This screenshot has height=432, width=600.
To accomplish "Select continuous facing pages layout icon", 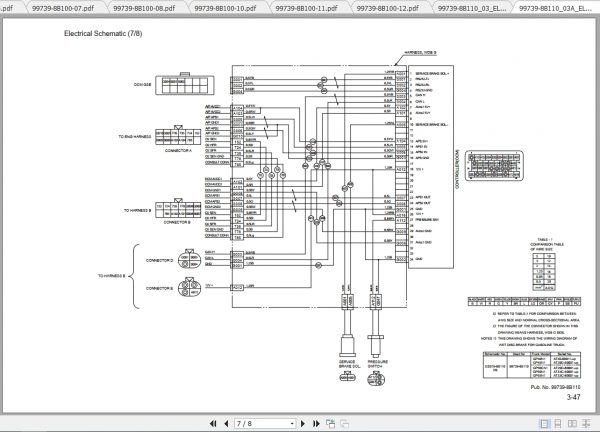I will (586, 424).
